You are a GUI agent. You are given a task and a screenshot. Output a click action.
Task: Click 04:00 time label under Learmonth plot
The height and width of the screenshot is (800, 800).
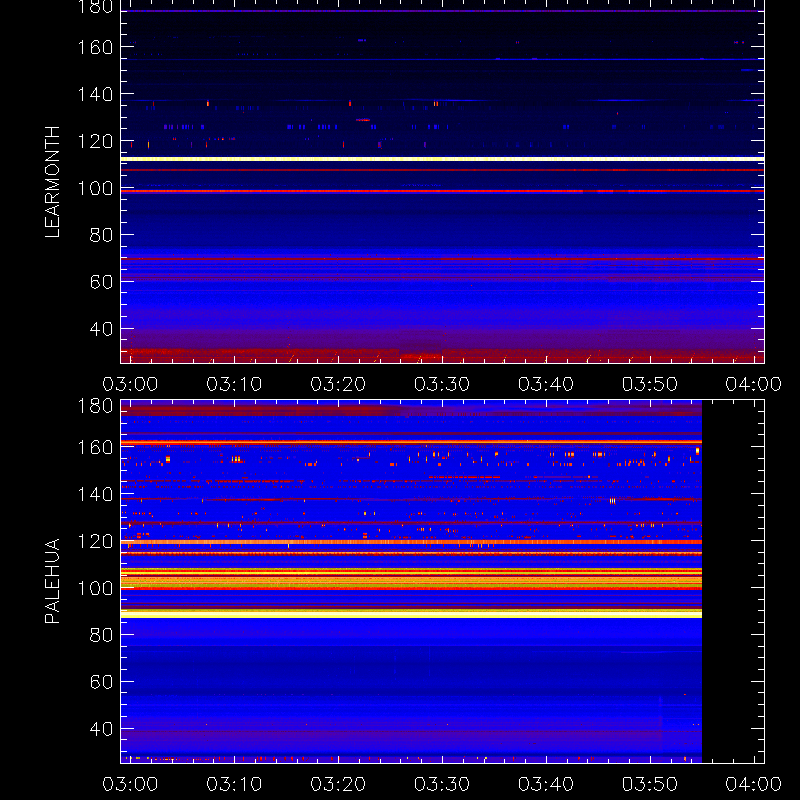pyautogui.click(x=754, y=384)
